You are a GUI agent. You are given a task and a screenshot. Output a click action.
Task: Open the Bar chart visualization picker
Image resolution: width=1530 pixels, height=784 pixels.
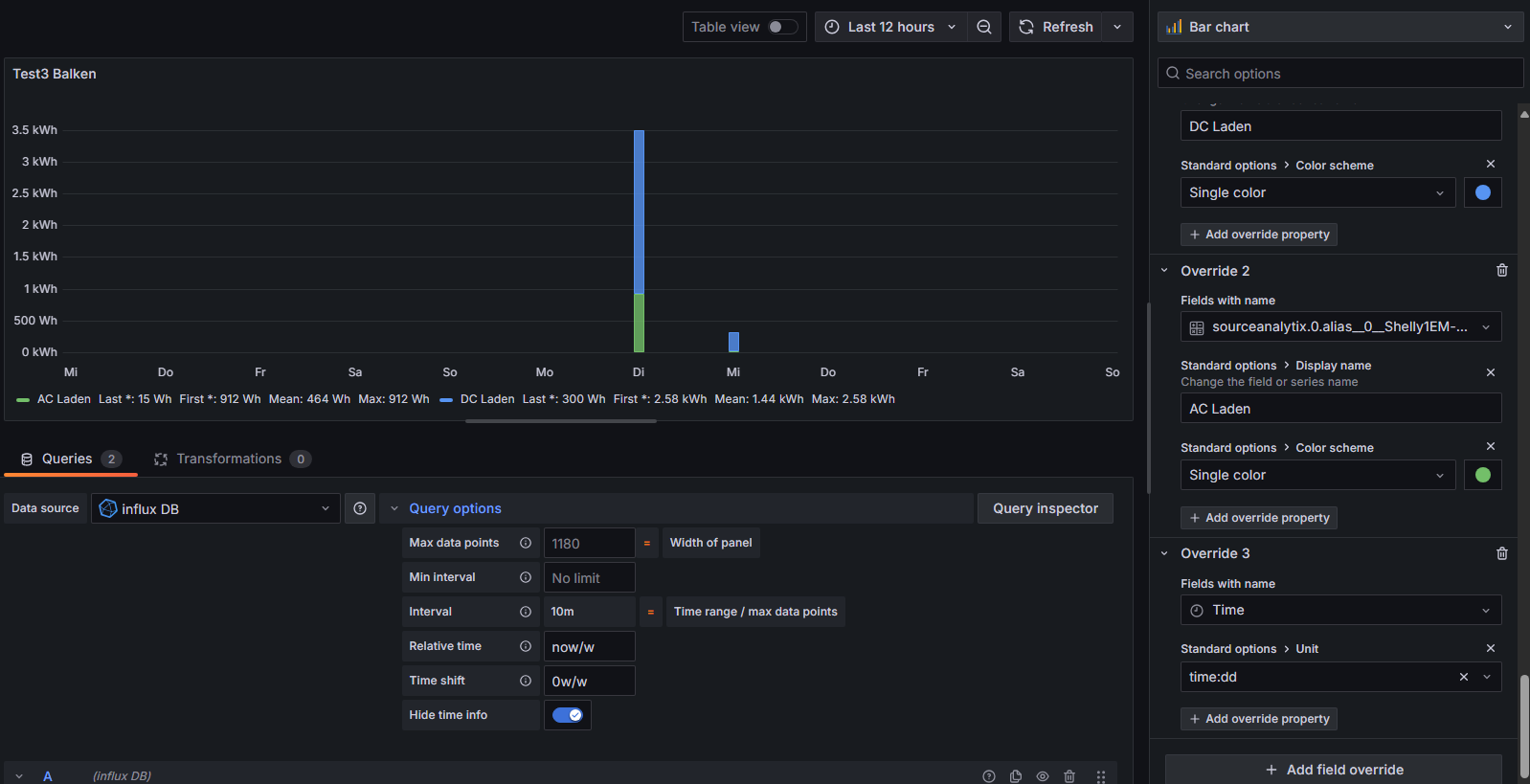(x=1340, y=27)
